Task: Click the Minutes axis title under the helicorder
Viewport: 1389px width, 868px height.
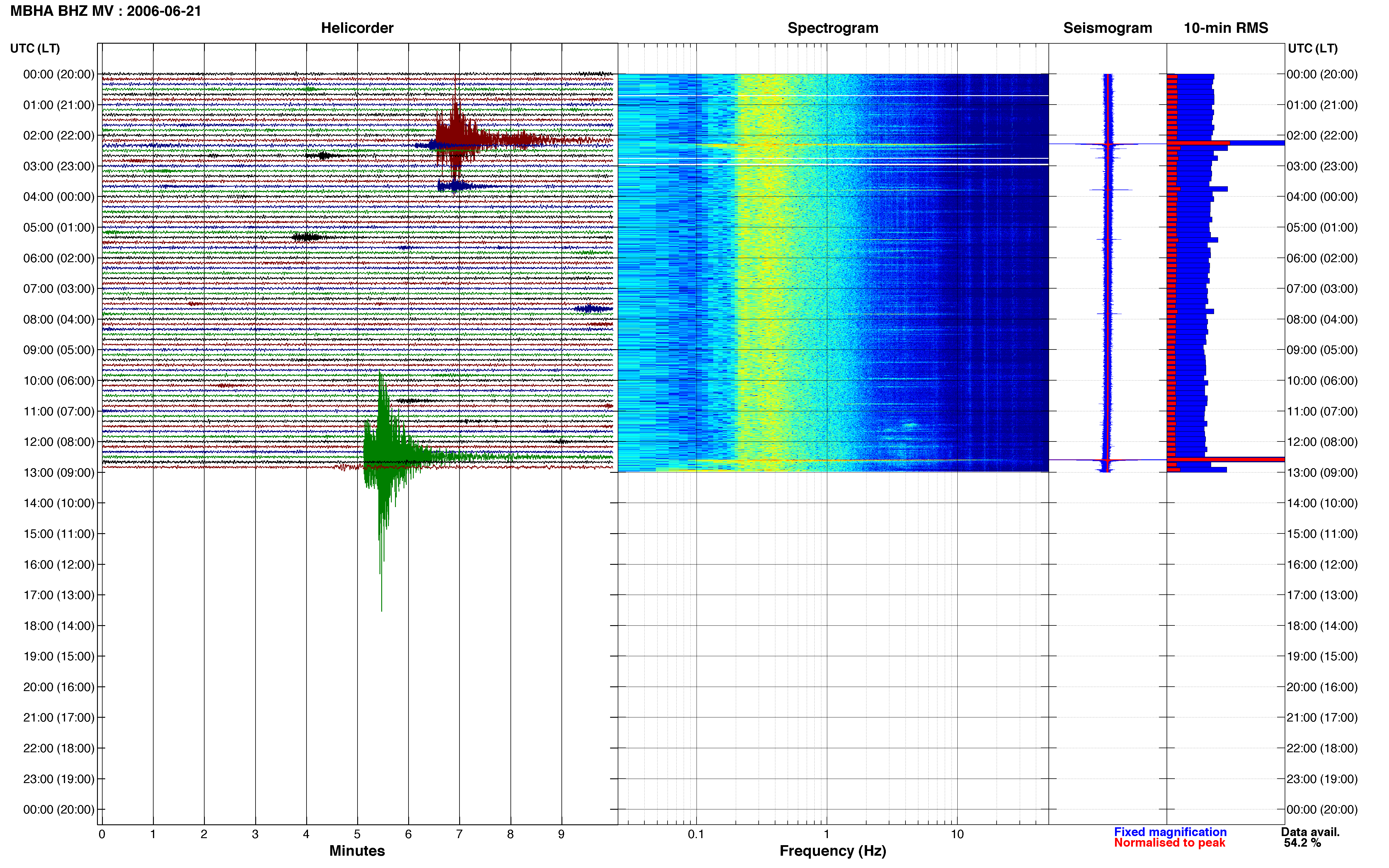Action: coord(357,851)
